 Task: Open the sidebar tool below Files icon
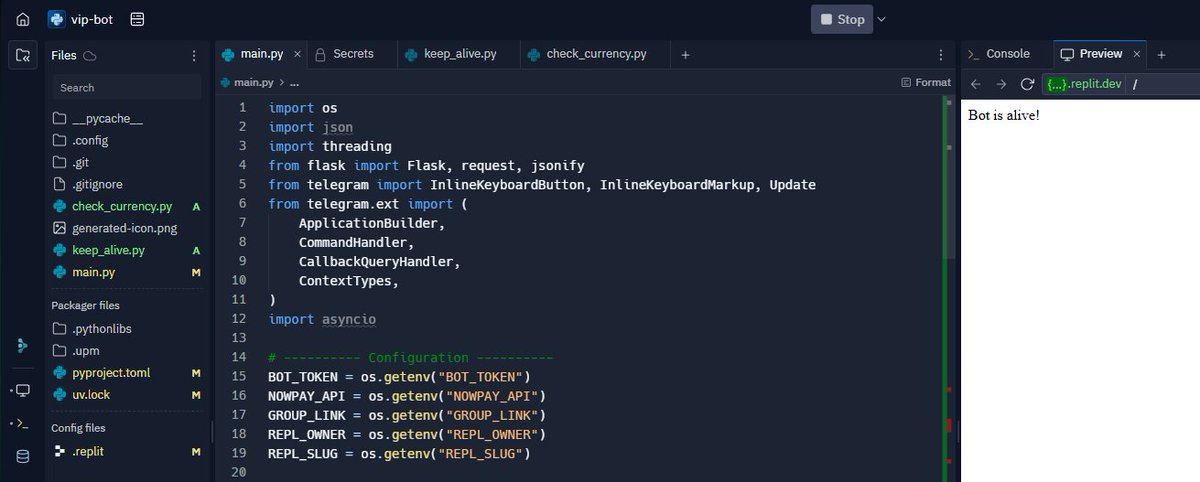click(22, 345)
